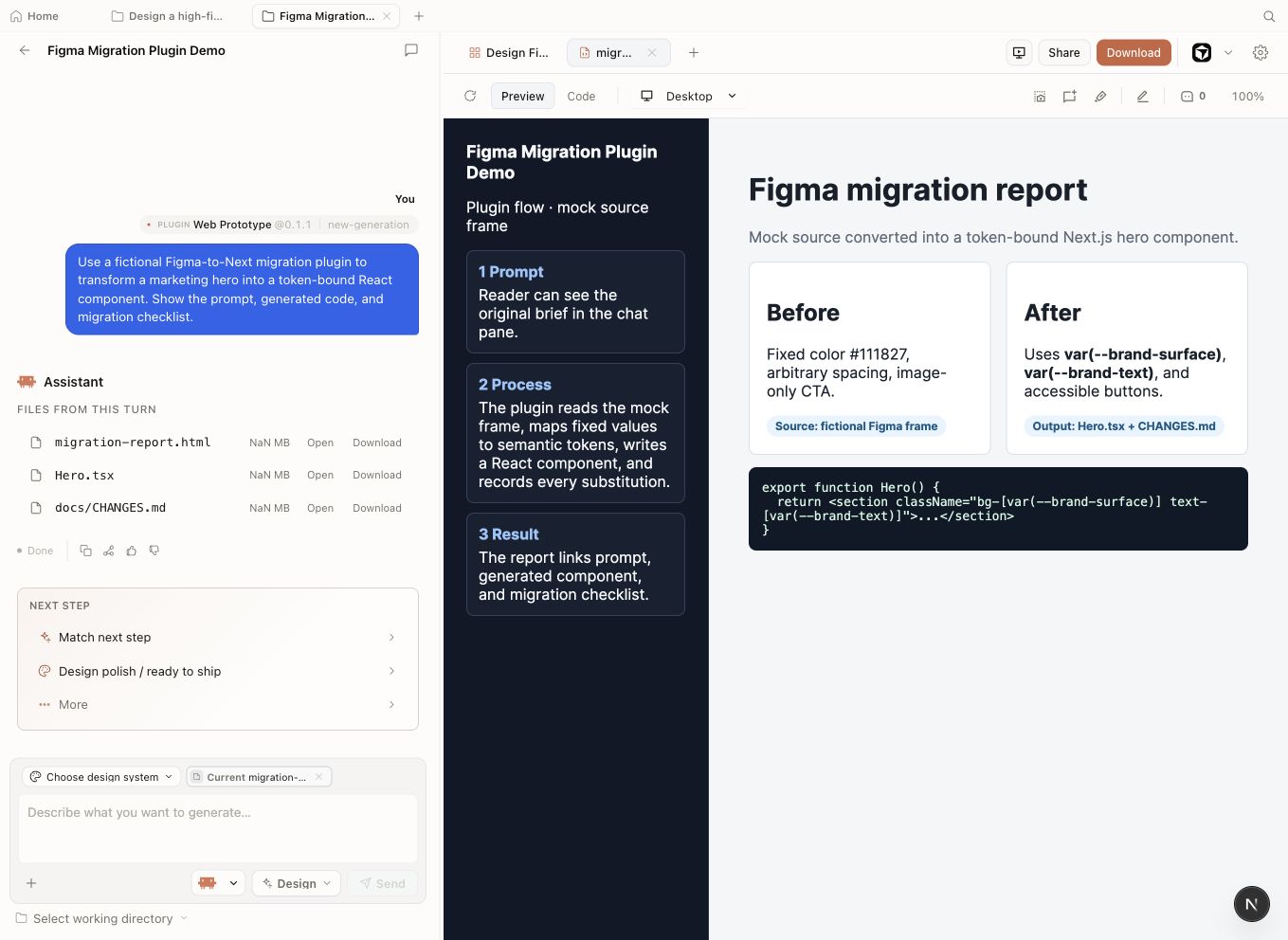Copy the assistant response with copy icon

[x=85, y=551]
